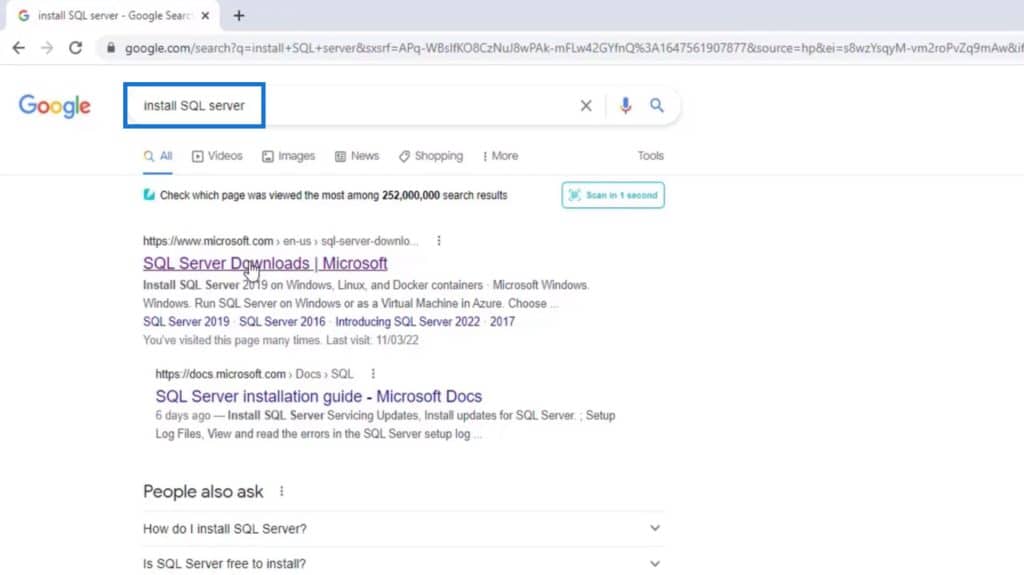Switch to the News tab

(357, 156)
